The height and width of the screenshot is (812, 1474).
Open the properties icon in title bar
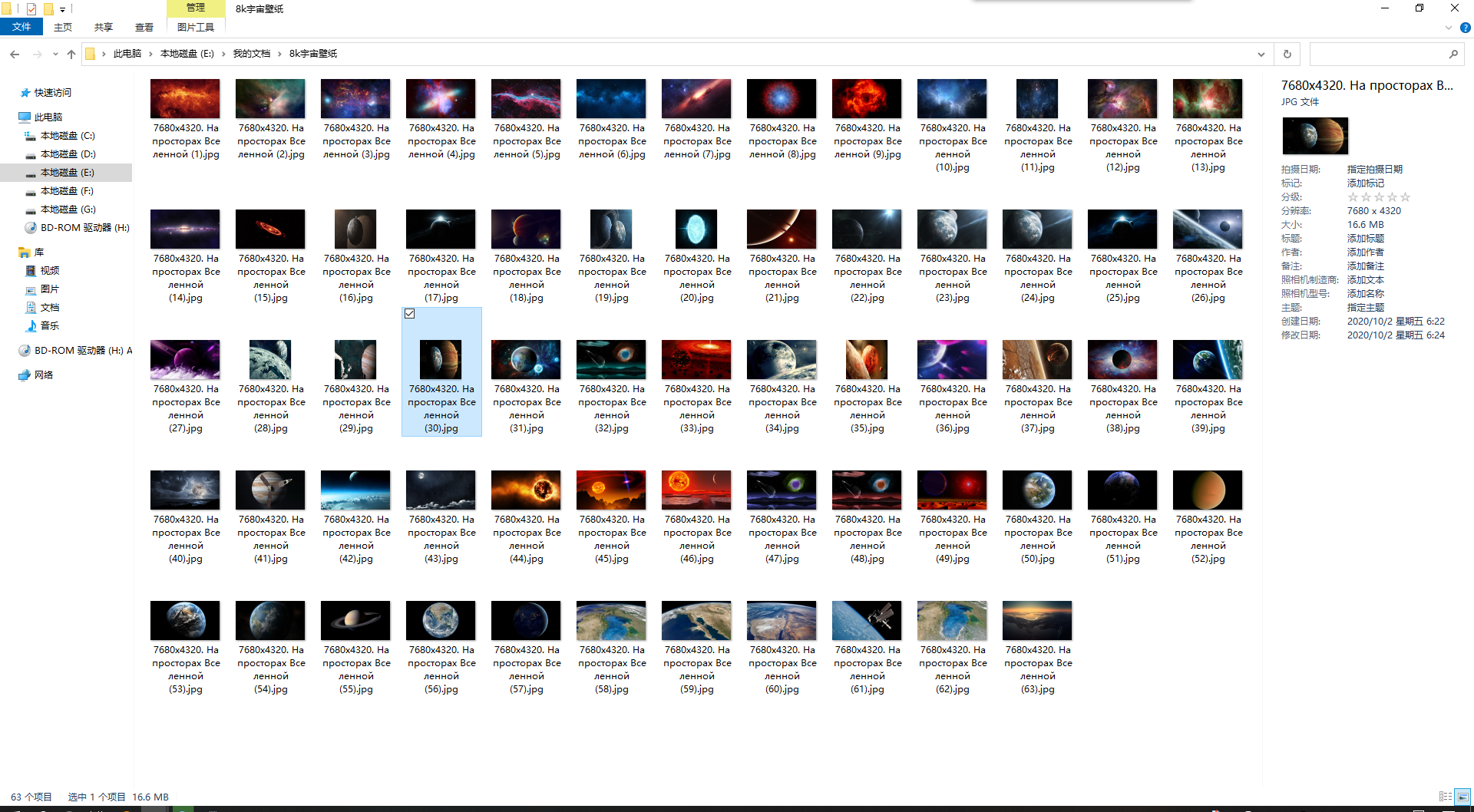31,9
